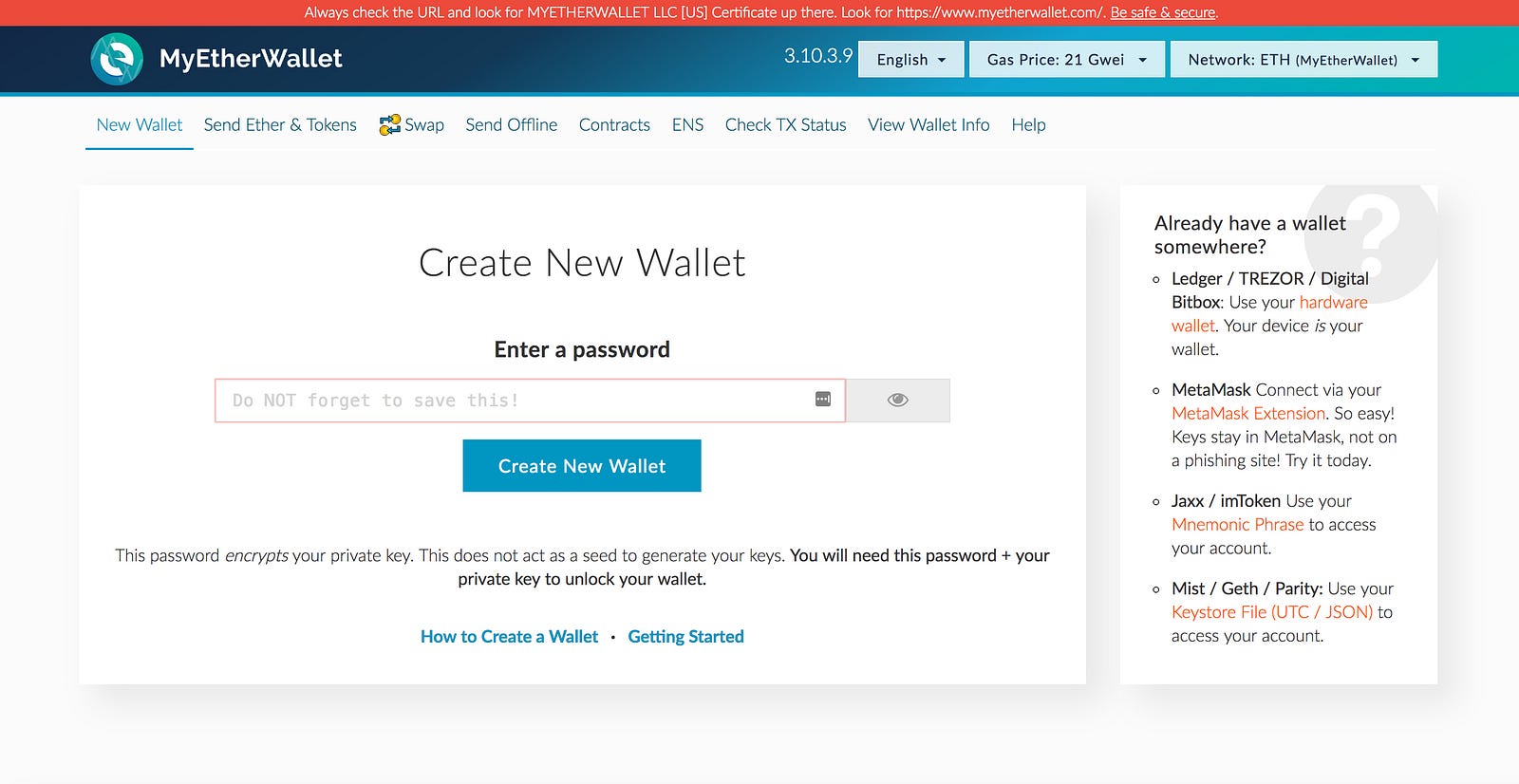Click the password manager icon in field
Viewport: 1519px width, 784px height.
pos(823,400)
